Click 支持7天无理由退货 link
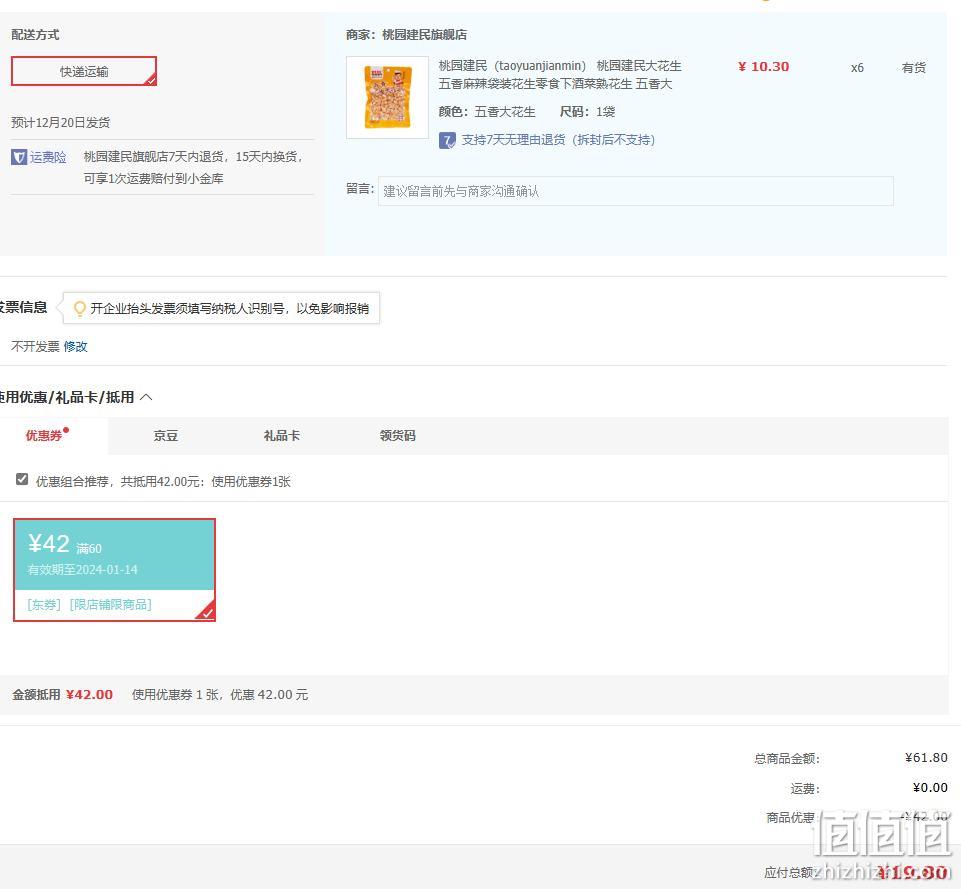This screenshot has height=889, width=961. click(558, 140)
